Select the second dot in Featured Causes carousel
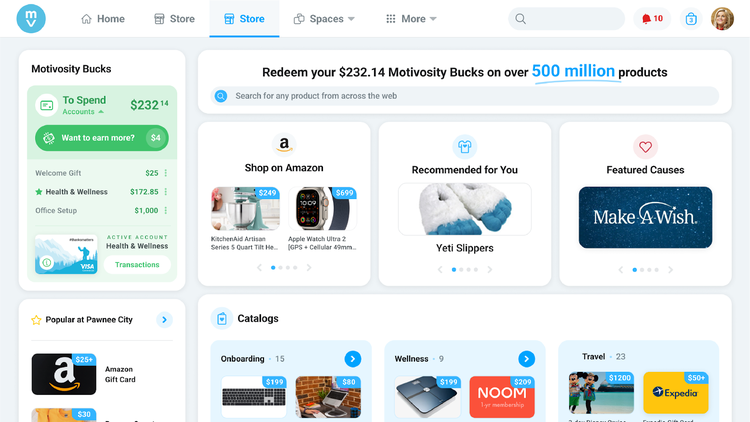The image size is (750, 422). [642, 270]
